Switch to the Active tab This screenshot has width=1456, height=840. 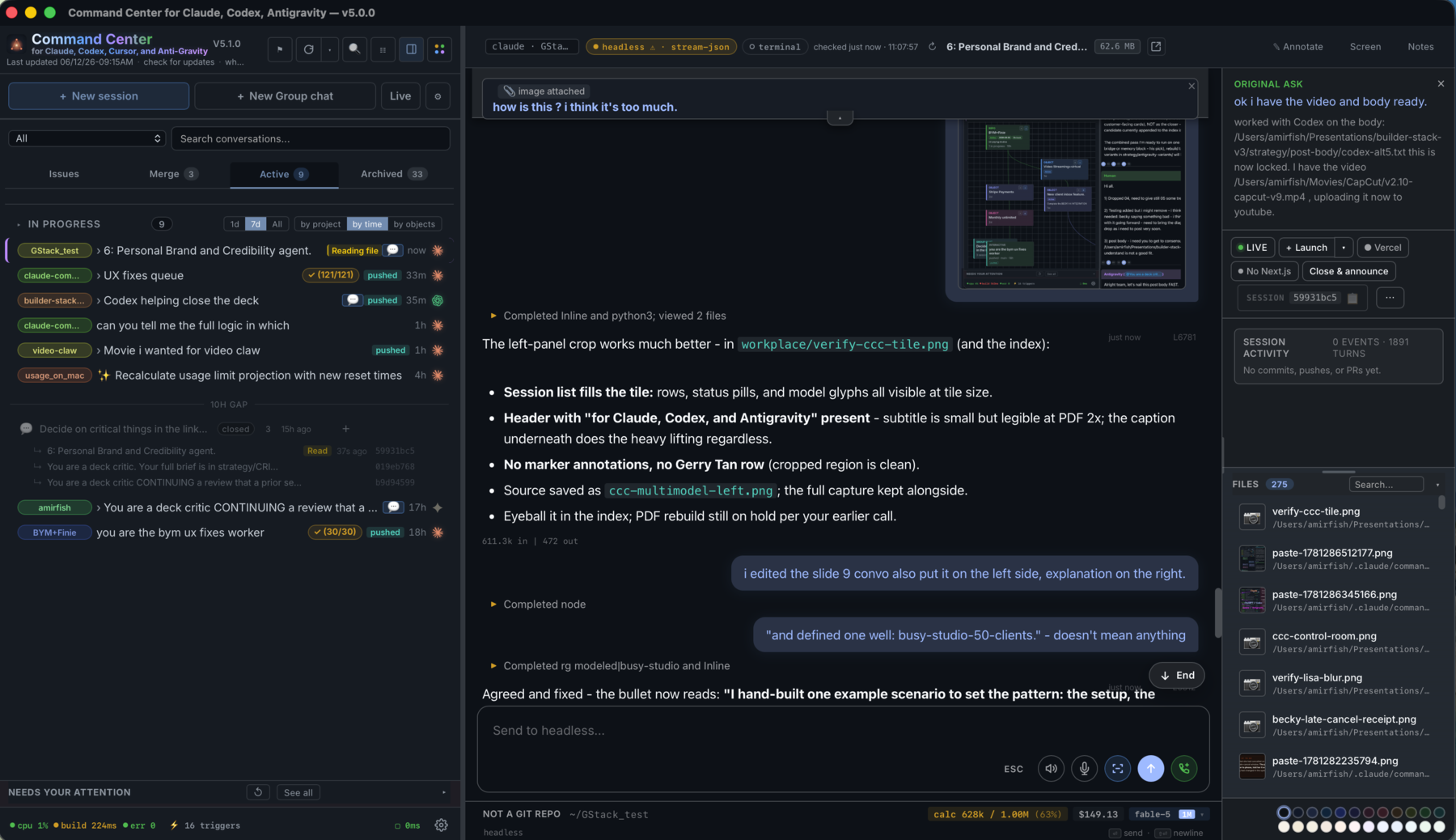pos(284,174)
